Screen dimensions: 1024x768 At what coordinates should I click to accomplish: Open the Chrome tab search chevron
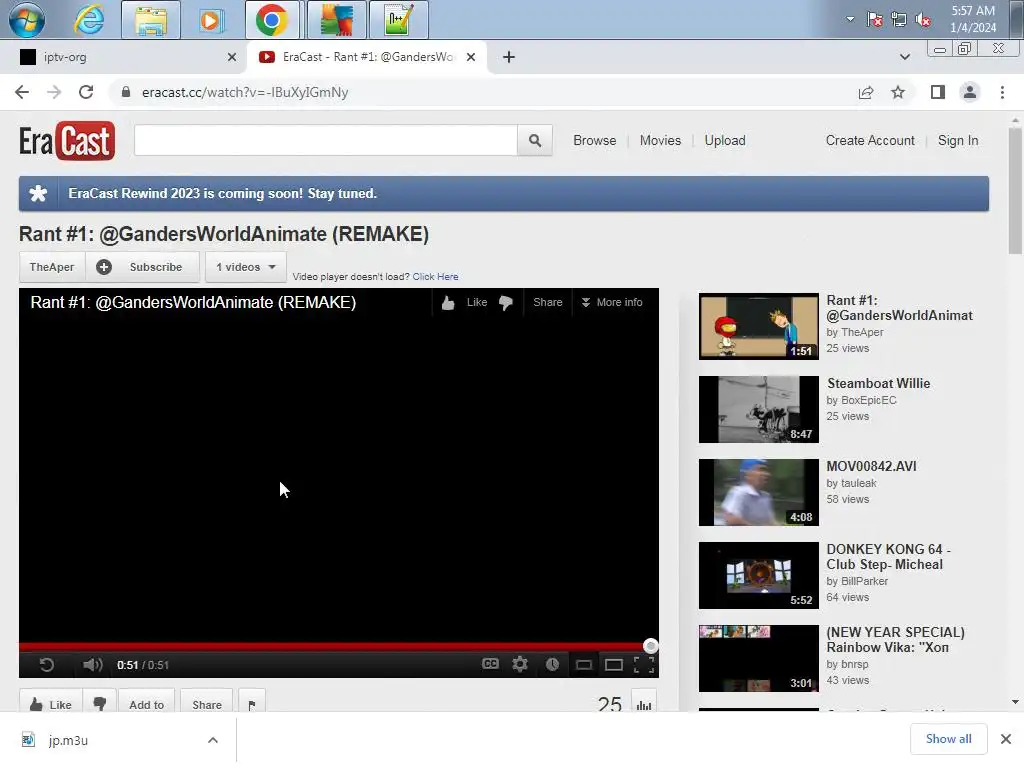pyautogui.click(x=904, y=57)
